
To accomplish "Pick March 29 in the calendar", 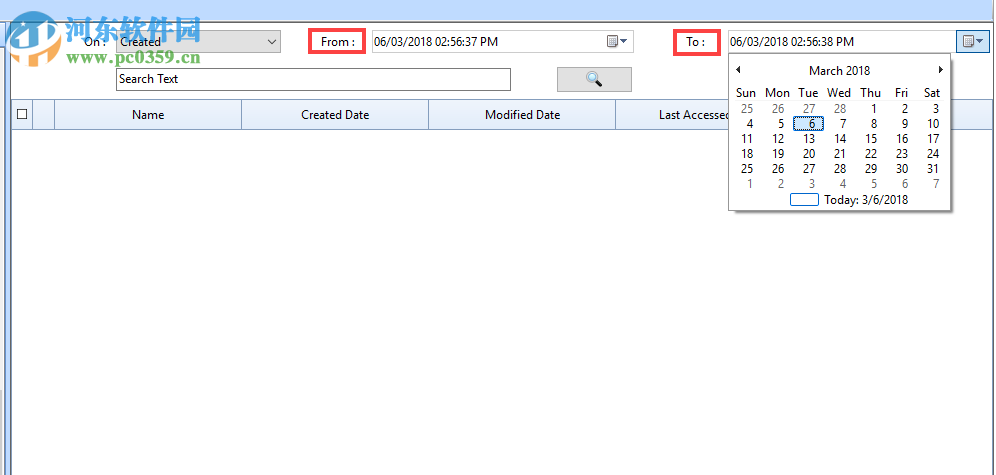I will 871,169.
